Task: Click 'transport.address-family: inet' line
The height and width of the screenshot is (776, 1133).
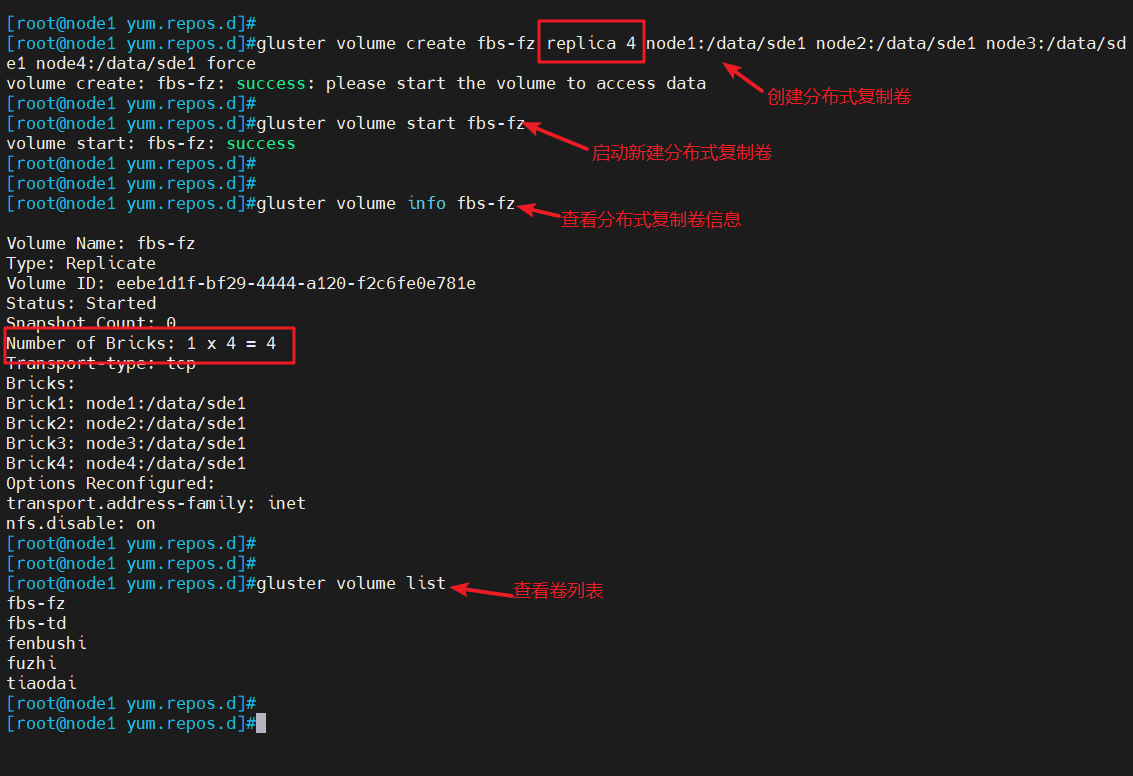Action: 156,504
